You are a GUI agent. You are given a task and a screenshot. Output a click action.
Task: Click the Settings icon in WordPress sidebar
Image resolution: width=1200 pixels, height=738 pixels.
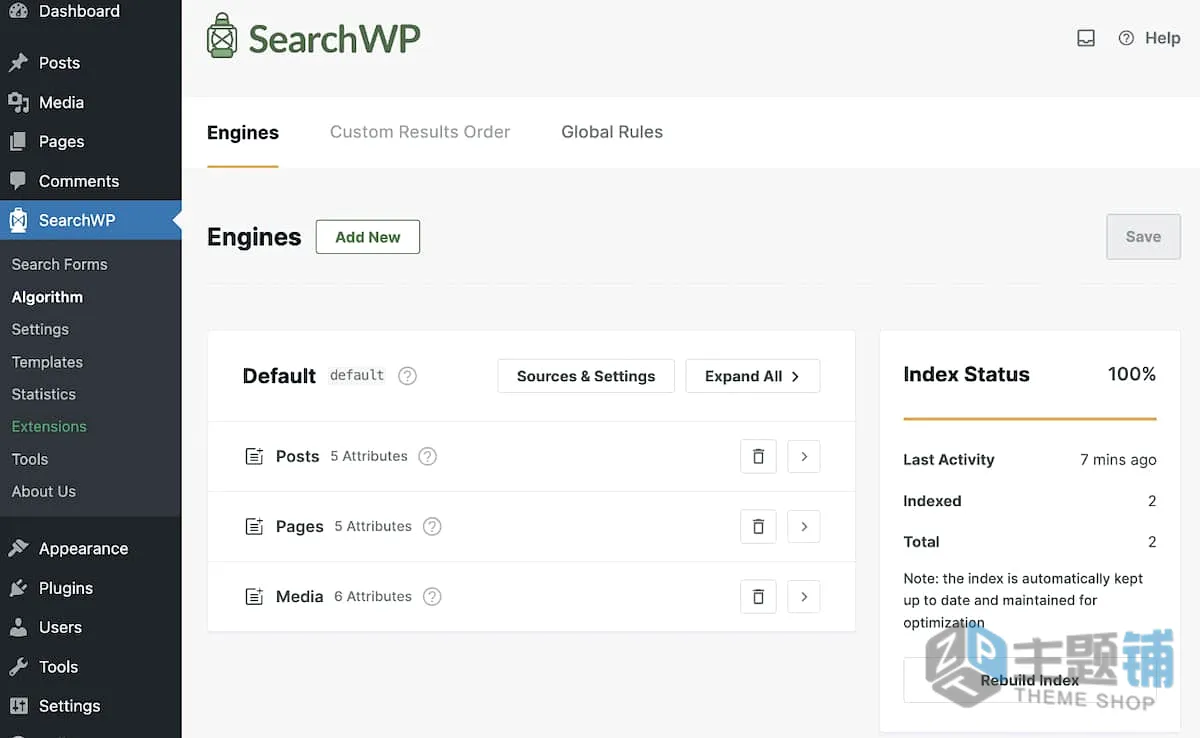[18, 706]
